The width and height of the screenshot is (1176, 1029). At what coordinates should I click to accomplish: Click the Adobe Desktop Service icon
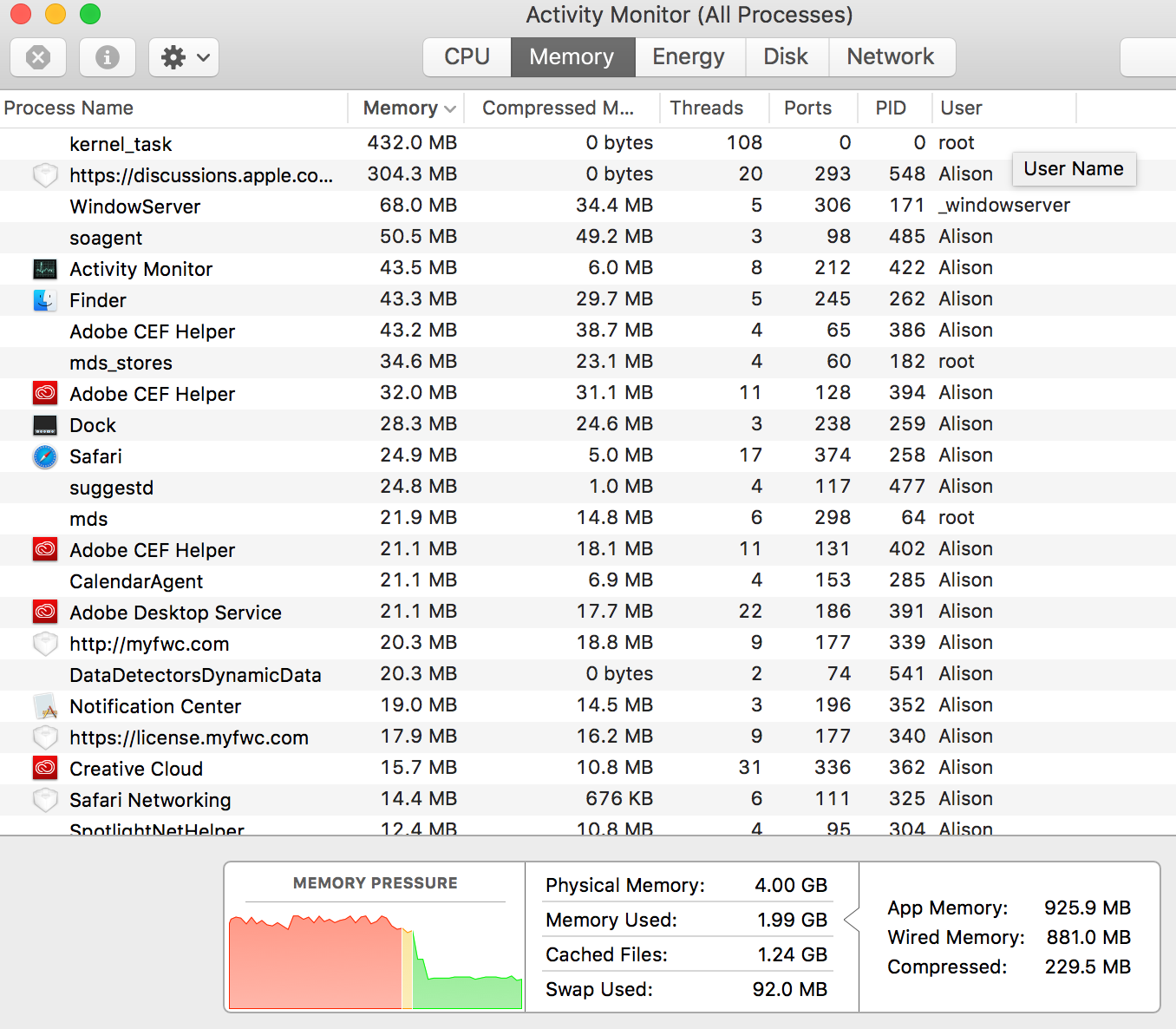45,613
